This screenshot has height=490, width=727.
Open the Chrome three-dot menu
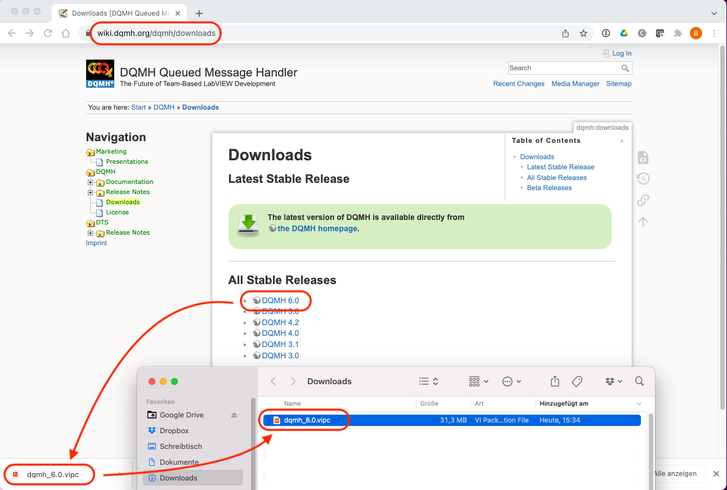coord(714,33)
